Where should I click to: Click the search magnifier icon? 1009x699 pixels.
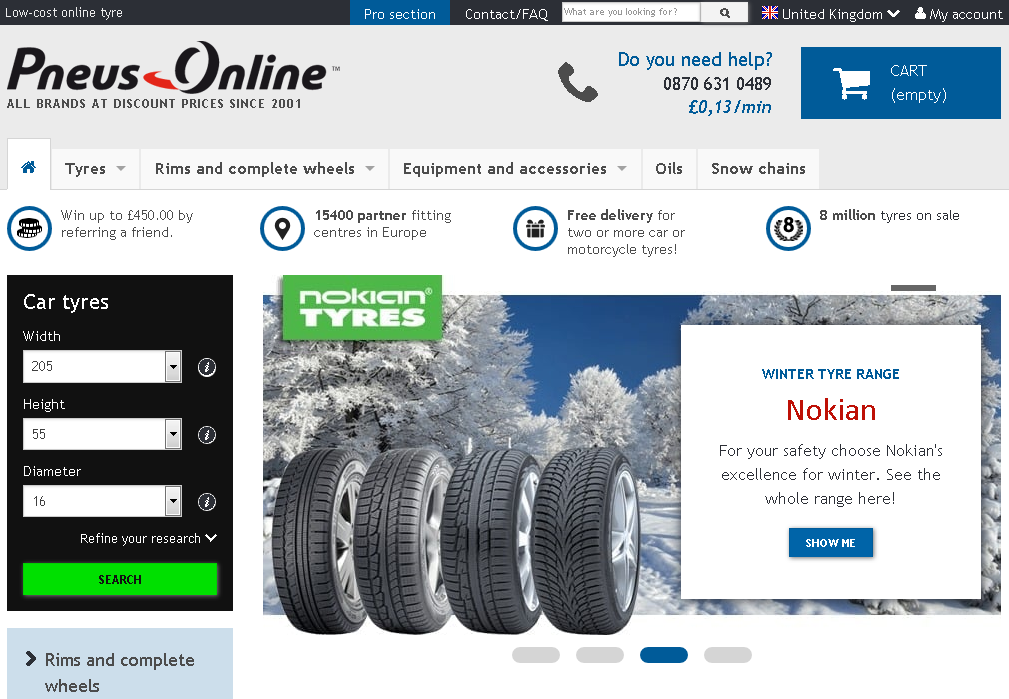(x=725, y=12)
